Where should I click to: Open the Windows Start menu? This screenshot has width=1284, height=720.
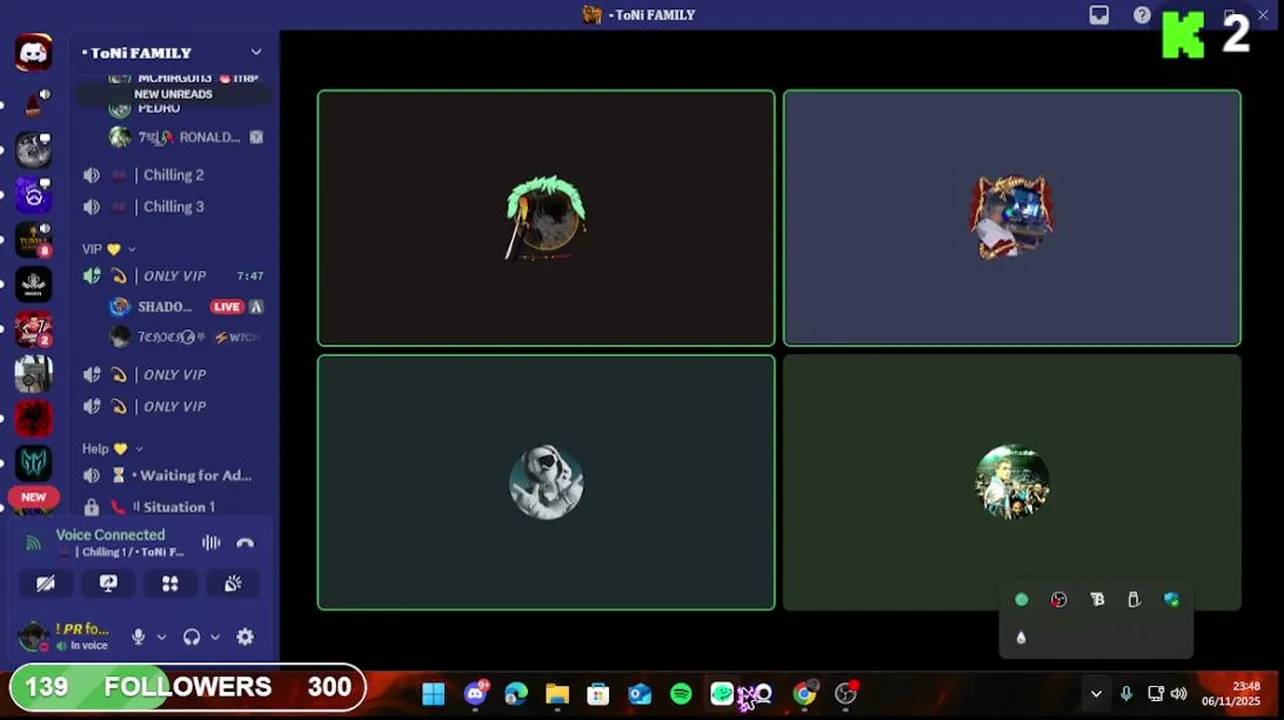coord(433,694)
